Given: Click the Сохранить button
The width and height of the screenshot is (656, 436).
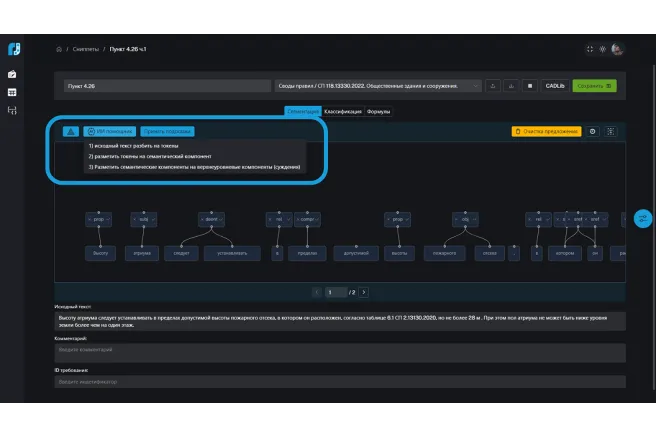Looking at the screenshot, I should [594, 86].
